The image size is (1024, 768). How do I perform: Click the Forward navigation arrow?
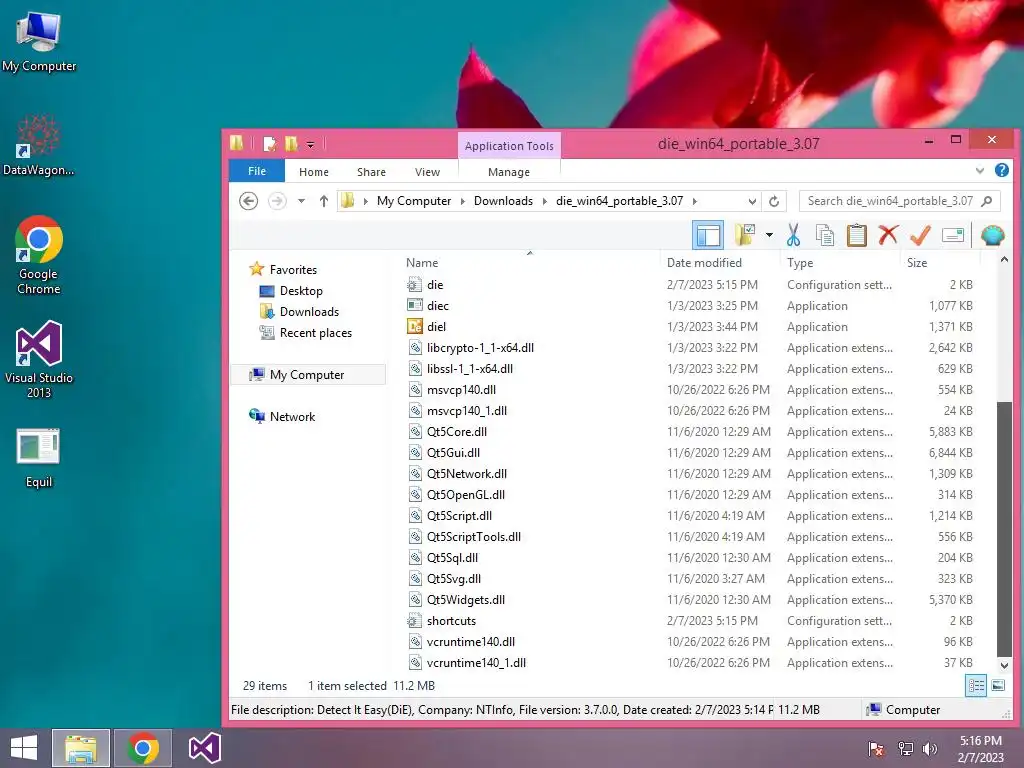(x=277, y=201)
